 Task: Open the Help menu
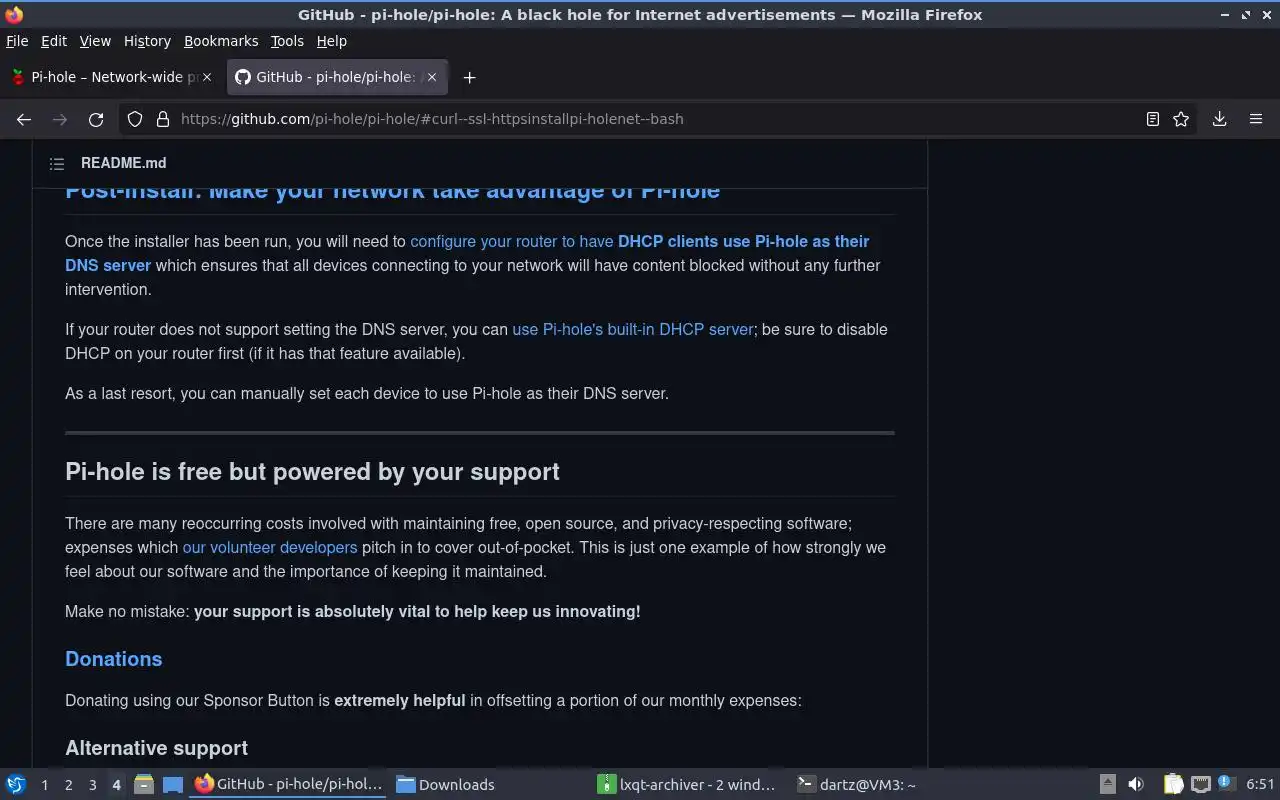(331, 41)
